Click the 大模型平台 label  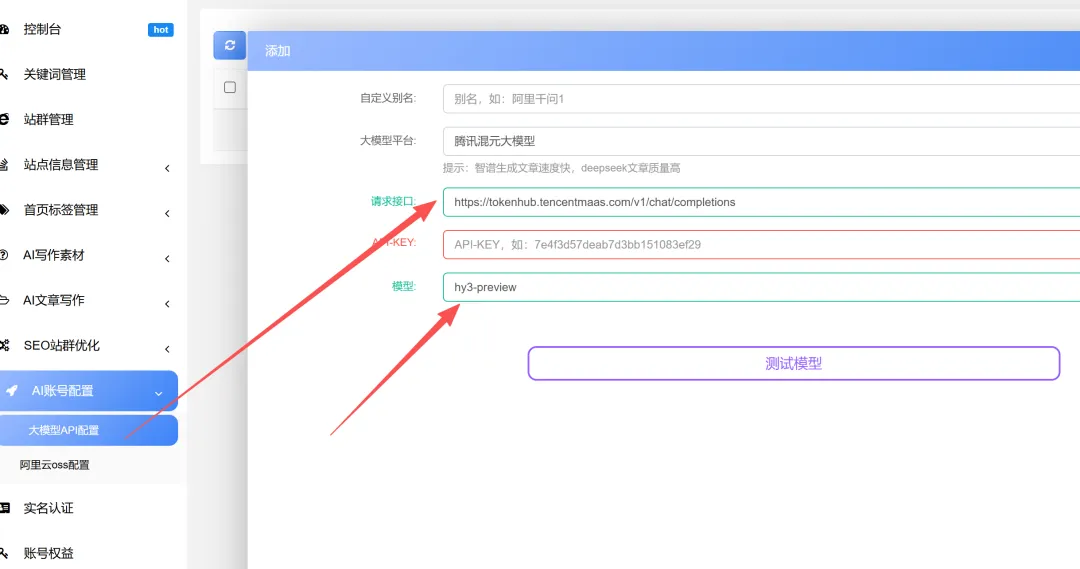(388, 141)
